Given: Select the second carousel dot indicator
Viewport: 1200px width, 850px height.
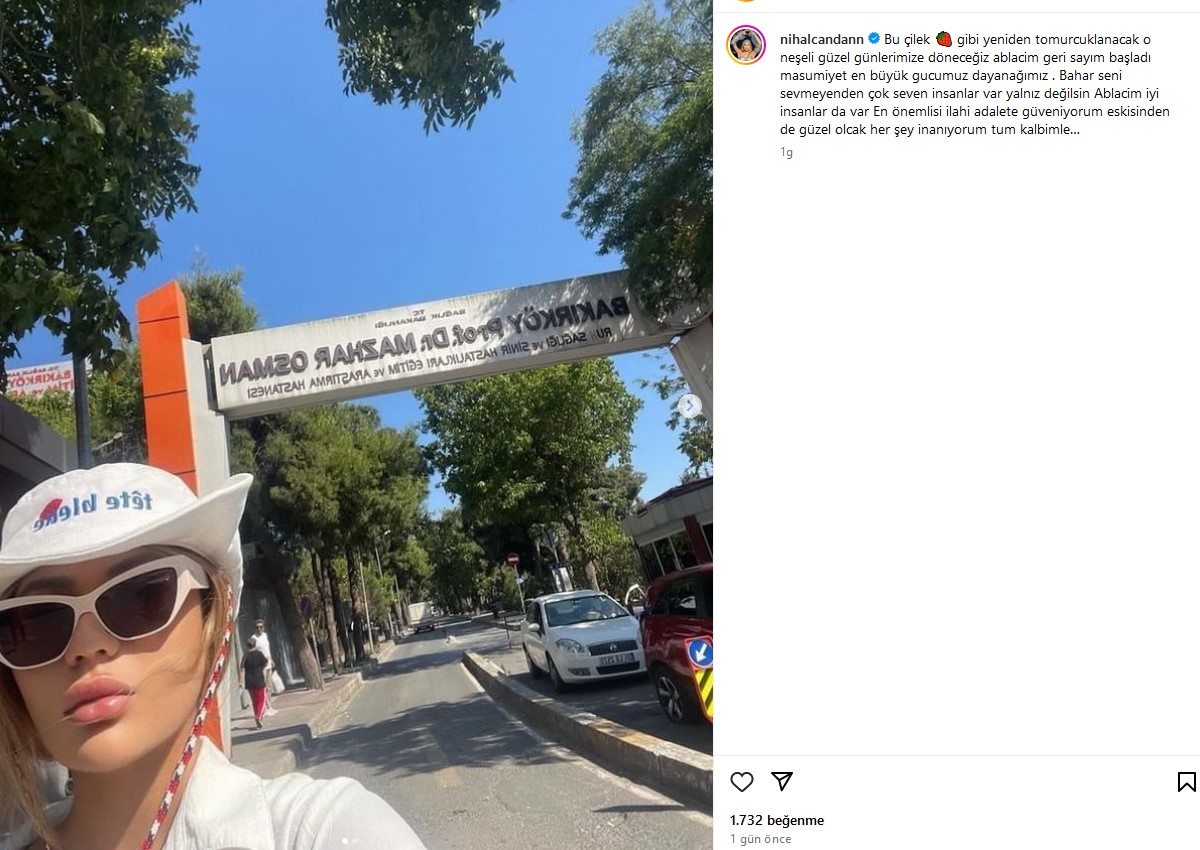Looking at the screenshot, I should (x=356, y=841).
